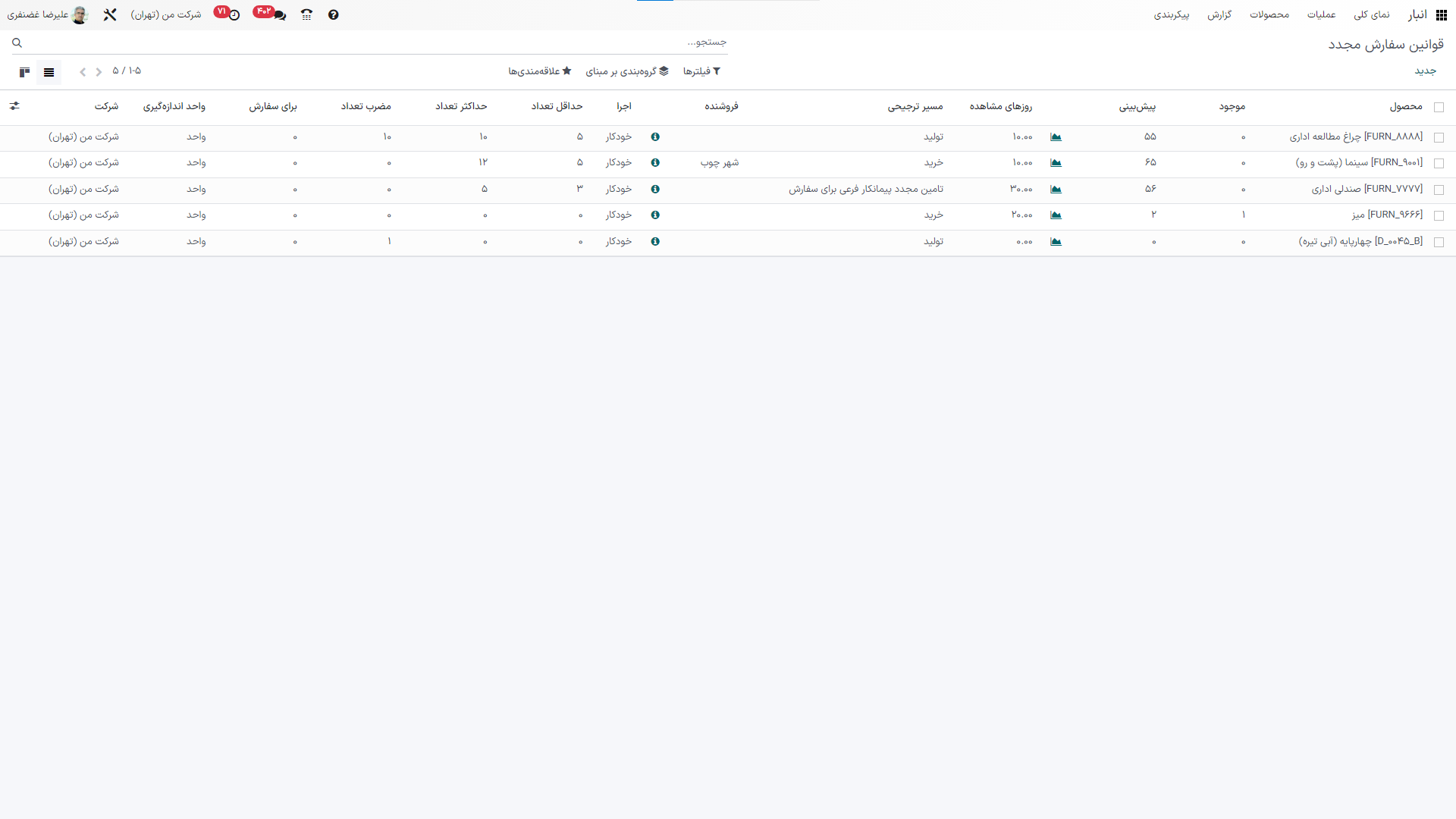The image size is (1456, 819).
Task: Click info icon in FURN_7777 row
Action: 655,190
